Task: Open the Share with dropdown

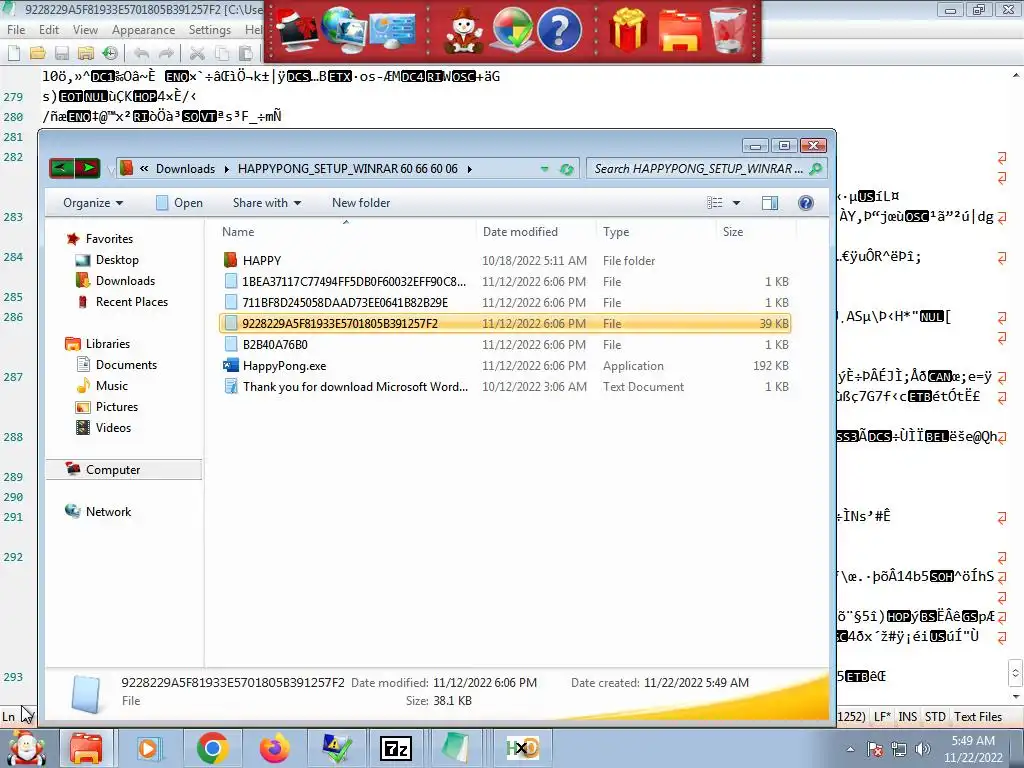Action: [266, 203]
